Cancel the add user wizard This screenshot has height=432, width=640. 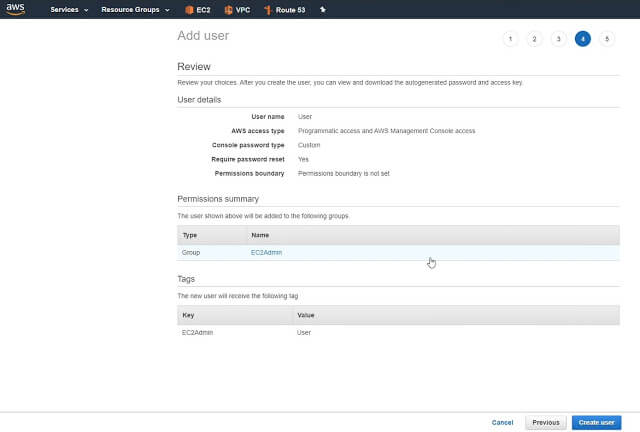[503, 422]
